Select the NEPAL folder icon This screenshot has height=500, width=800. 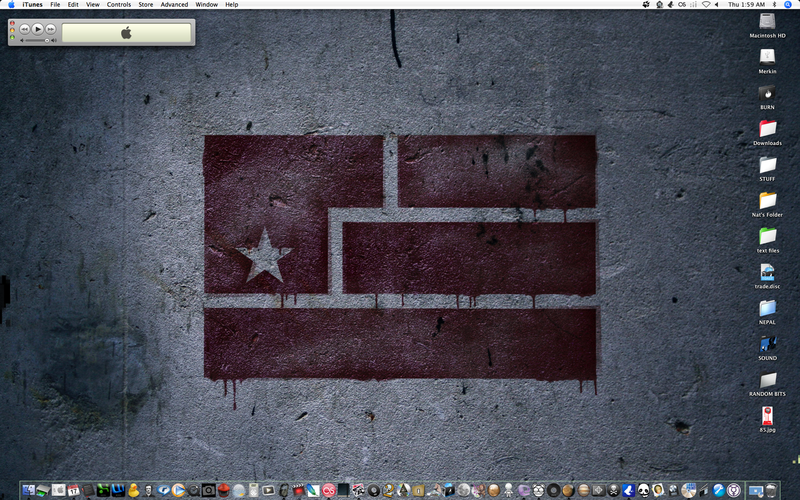coord(767,308)
